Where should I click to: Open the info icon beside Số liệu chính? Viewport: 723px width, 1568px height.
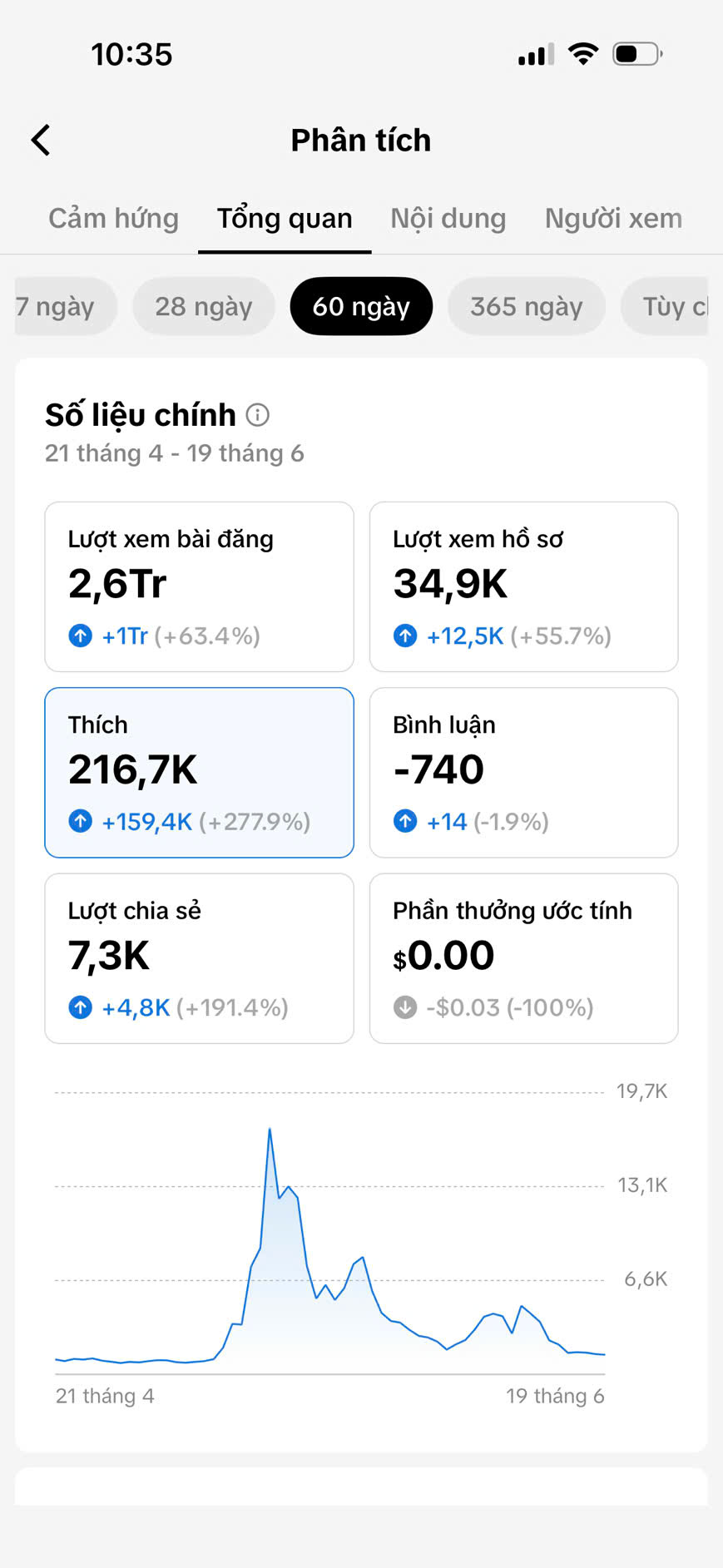tap(258, 414)
